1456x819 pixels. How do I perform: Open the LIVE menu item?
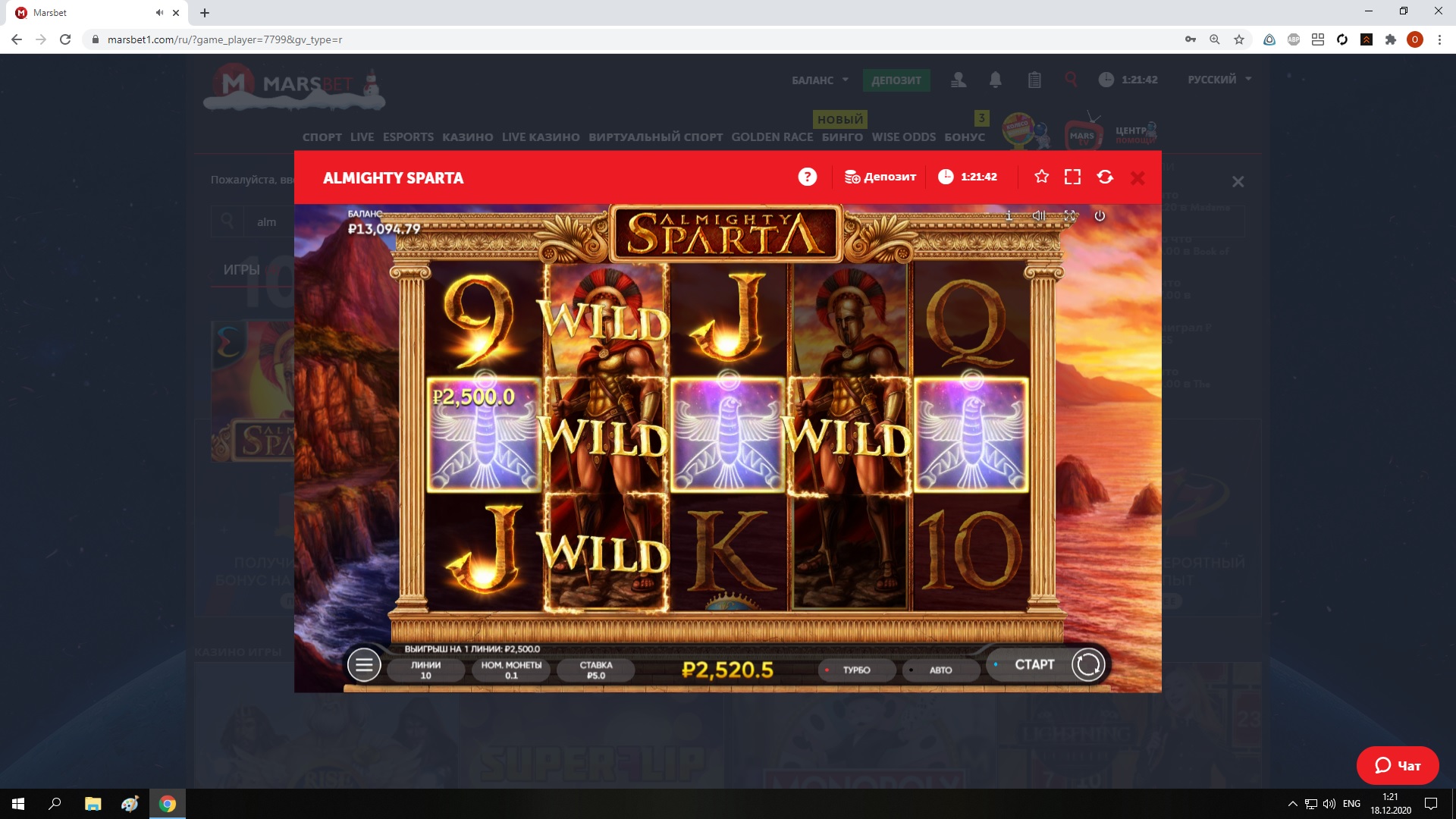click(362, 137)
